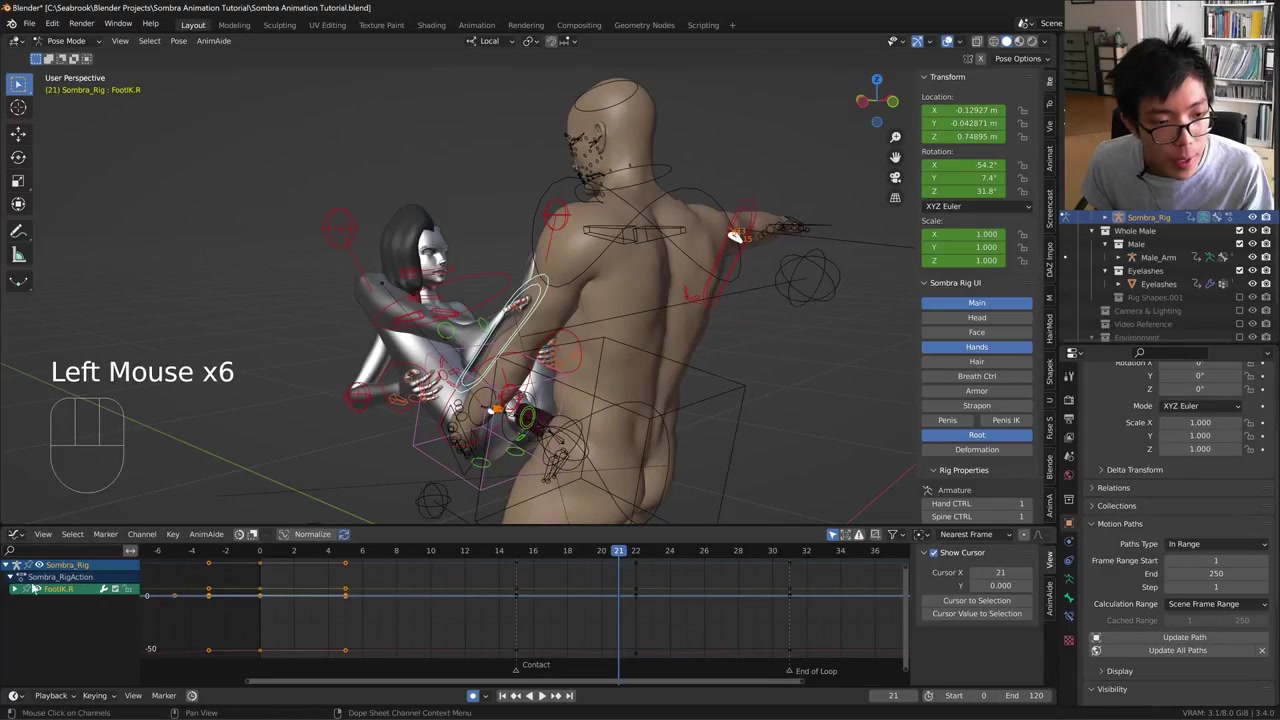Screen dimensions: 1280x720
Task: Enable the Show Cursor checkbox
Action: [x=934, y=553]
